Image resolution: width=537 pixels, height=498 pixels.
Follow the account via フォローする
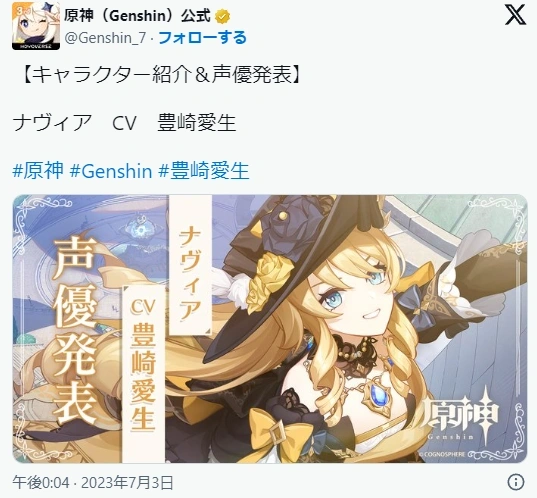(202, 38)
